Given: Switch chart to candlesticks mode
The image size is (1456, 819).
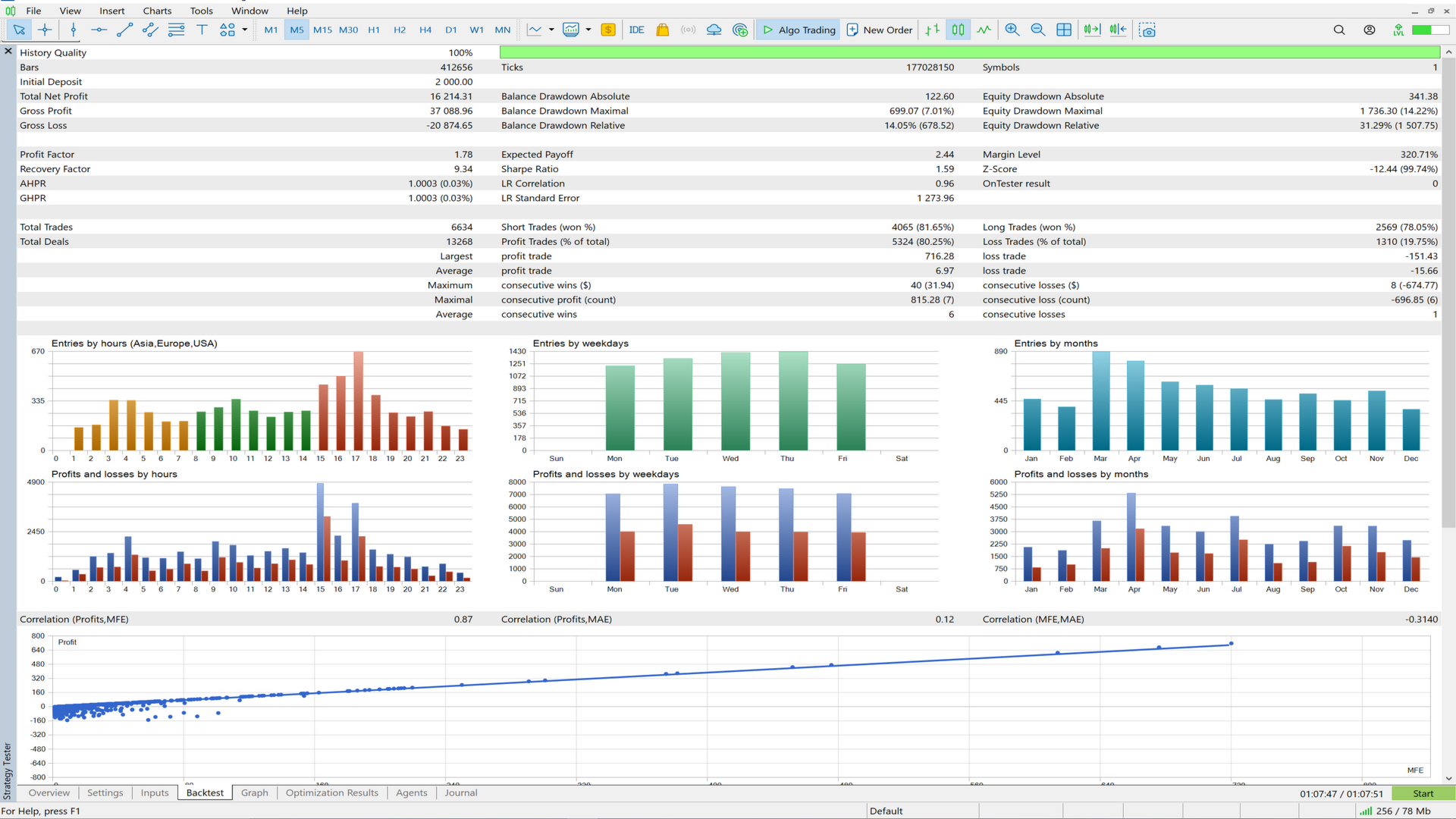Looking at the screenshot, I should [959, 30].
